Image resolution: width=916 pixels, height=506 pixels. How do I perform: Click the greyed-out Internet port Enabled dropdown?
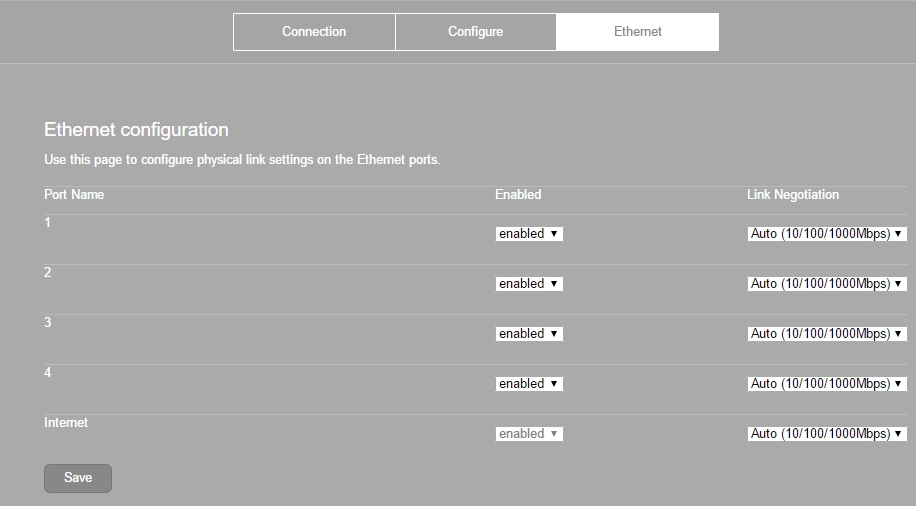529,434
